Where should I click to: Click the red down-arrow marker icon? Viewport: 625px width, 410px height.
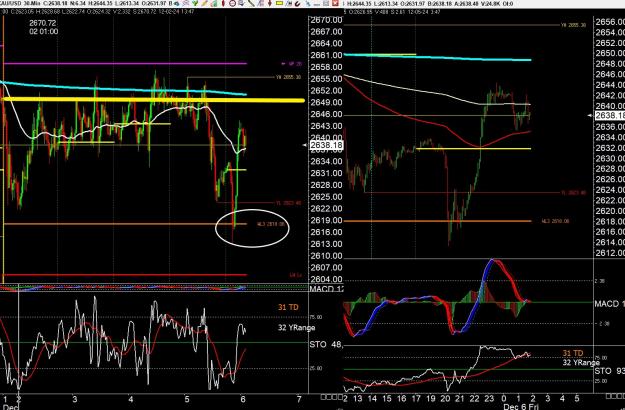pyautogui.click(x=270, y=4)
